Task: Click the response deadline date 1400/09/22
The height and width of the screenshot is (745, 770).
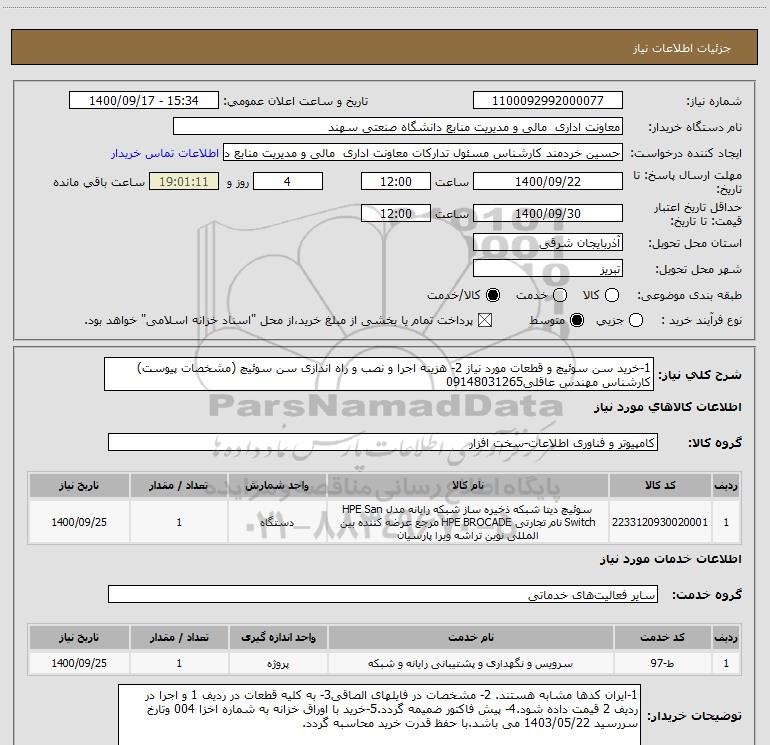Action: (x=548, y=181)
